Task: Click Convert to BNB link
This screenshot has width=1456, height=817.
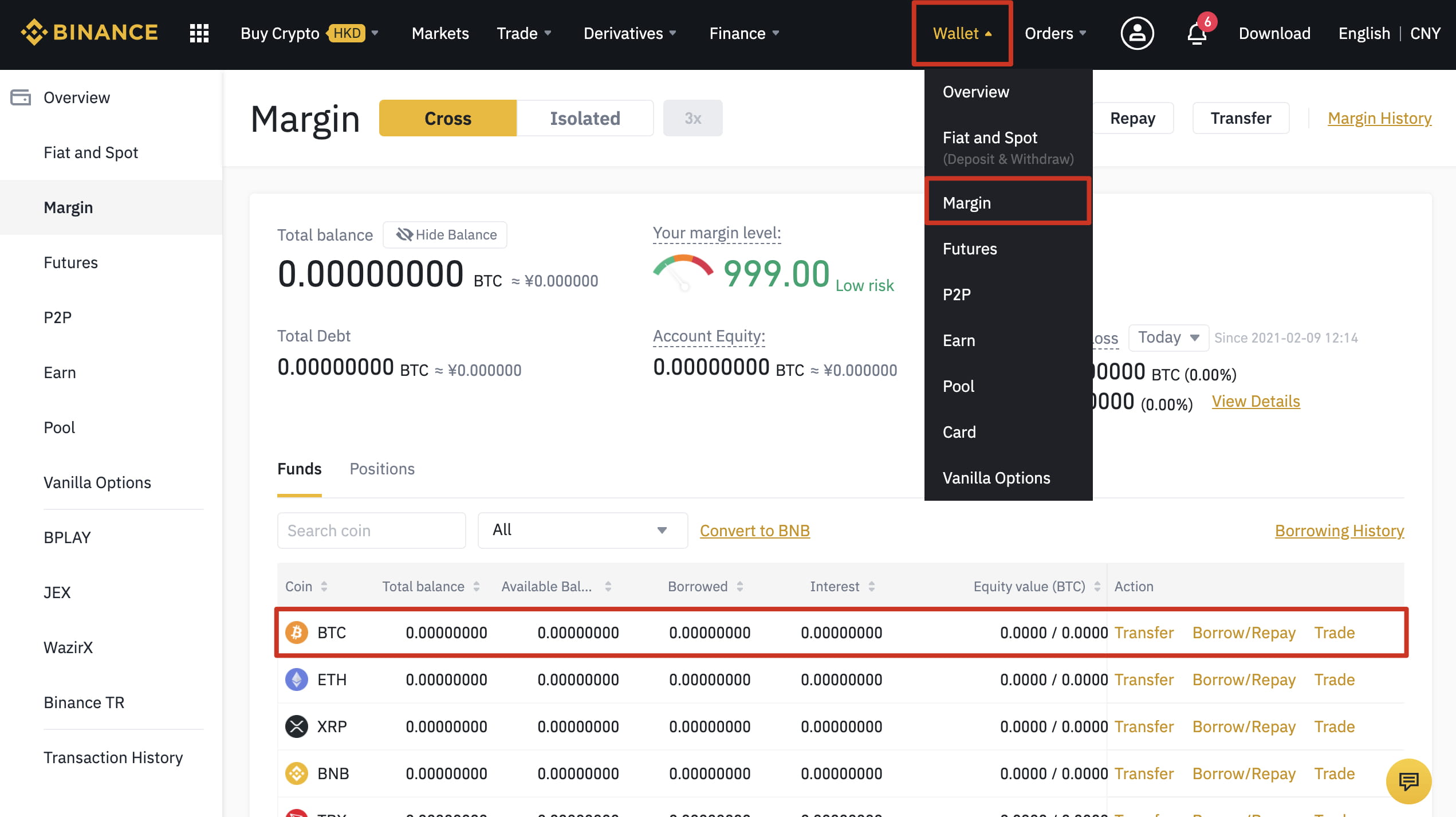Action: pyautogui.click(x=754, y=531)
